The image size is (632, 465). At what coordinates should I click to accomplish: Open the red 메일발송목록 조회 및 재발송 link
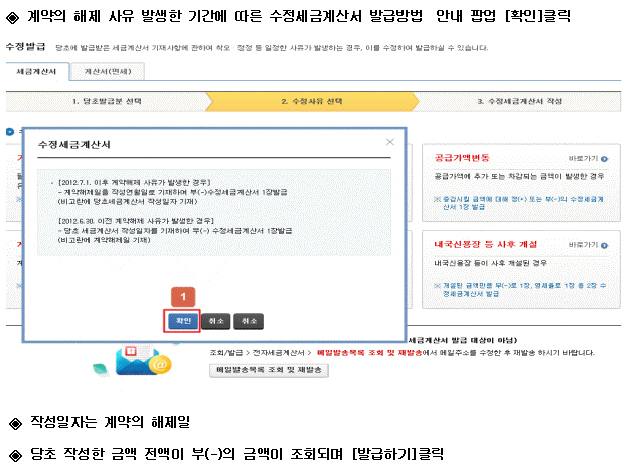369,353
